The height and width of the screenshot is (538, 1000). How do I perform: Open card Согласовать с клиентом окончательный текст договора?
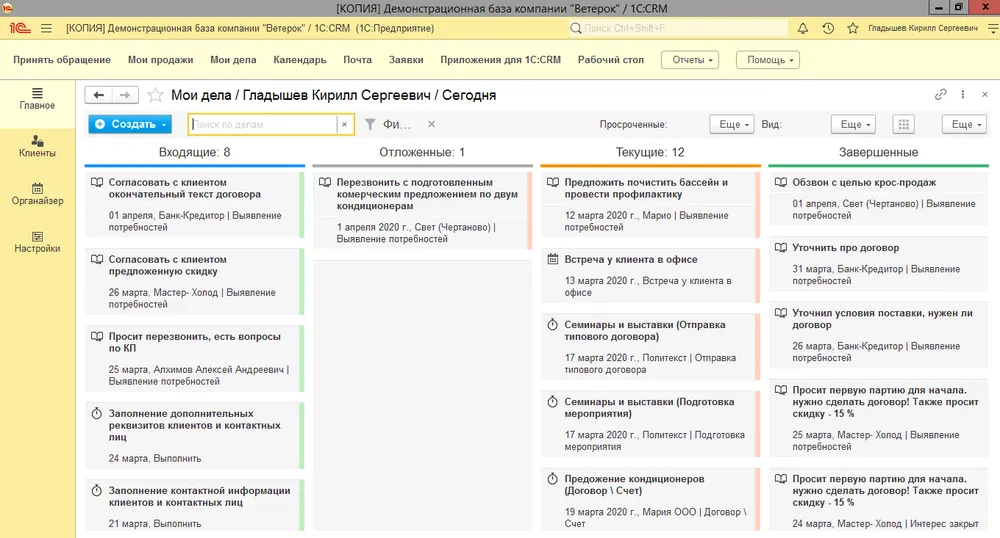click(x=195, y=205)
